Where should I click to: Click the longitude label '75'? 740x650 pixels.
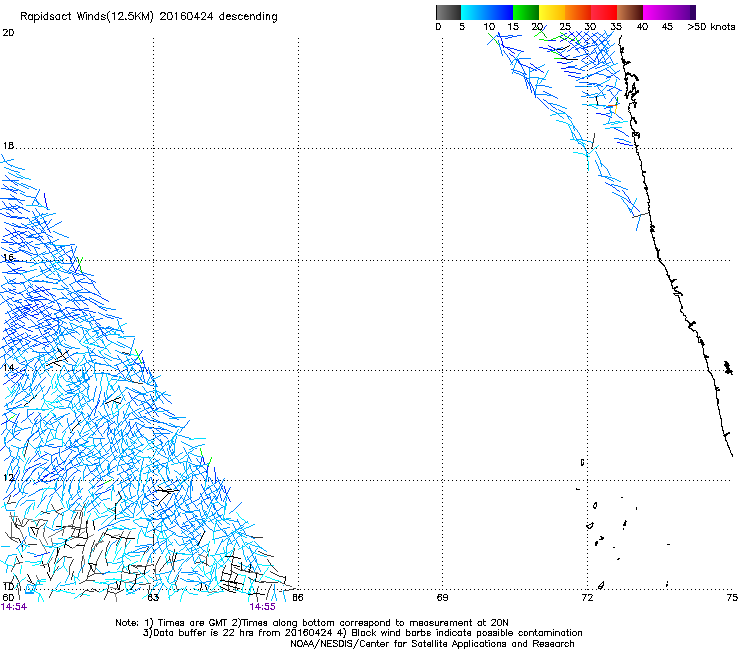pos(732,598)
